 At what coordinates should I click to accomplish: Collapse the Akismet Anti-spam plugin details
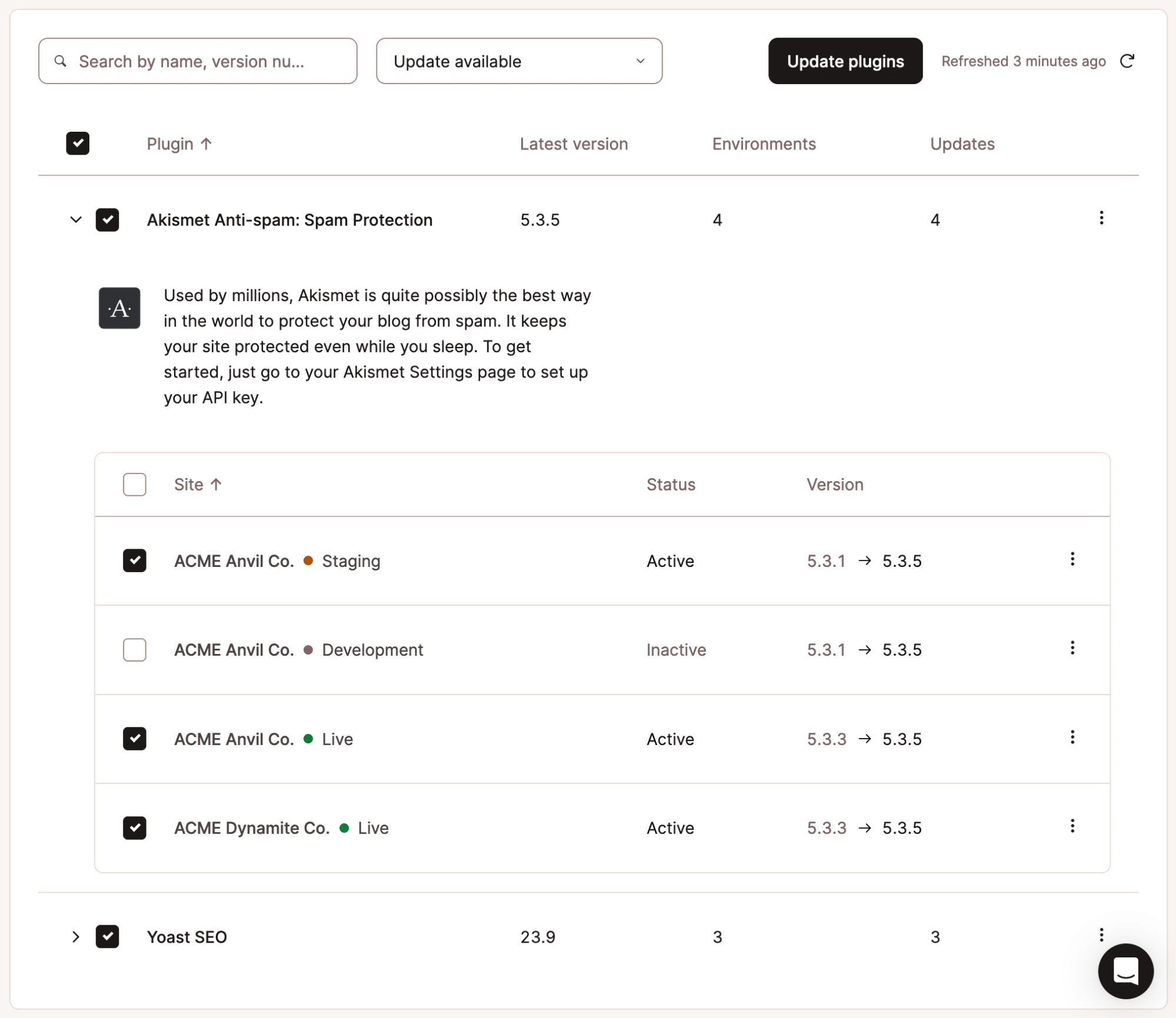(76, 219)
